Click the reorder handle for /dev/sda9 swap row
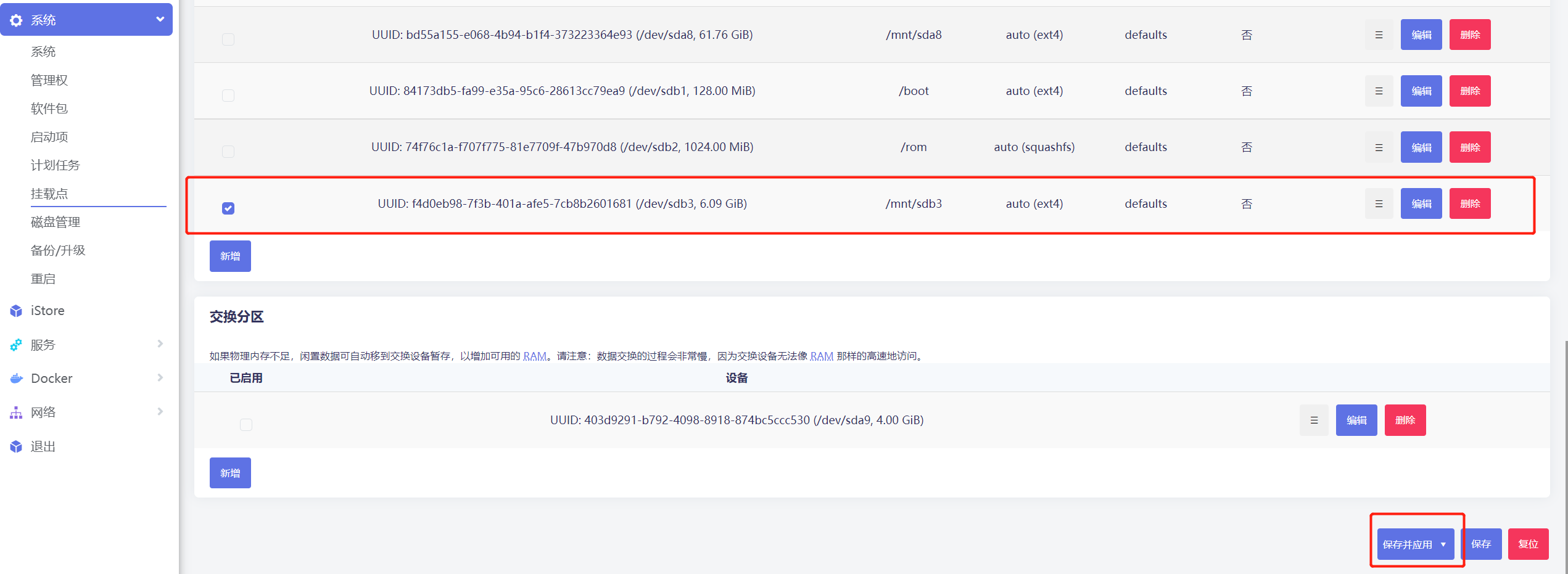 [1314, 420]
